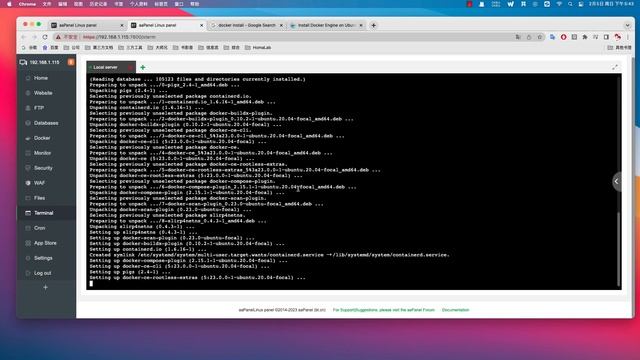
Task: Bookmark this page with the star icon
Action: (540, 37)
